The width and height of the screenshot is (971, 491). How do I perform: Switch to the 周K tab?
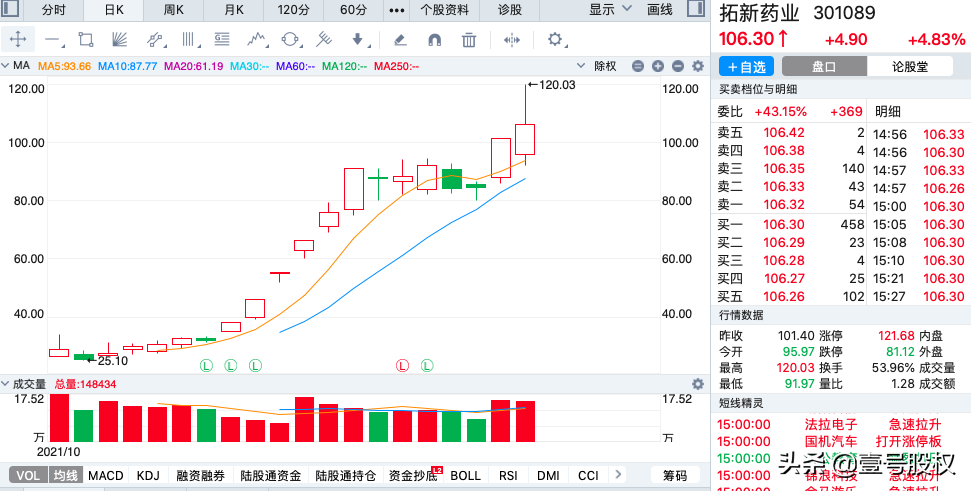[x=173, y=10]
